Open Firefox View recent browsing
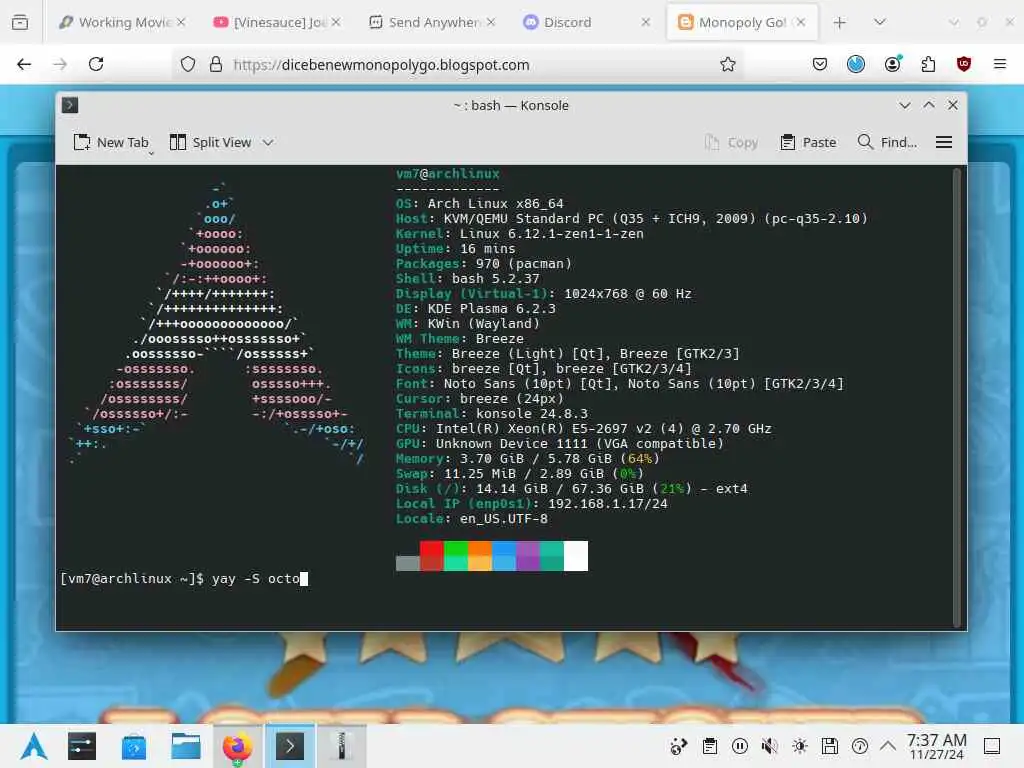 20,22
